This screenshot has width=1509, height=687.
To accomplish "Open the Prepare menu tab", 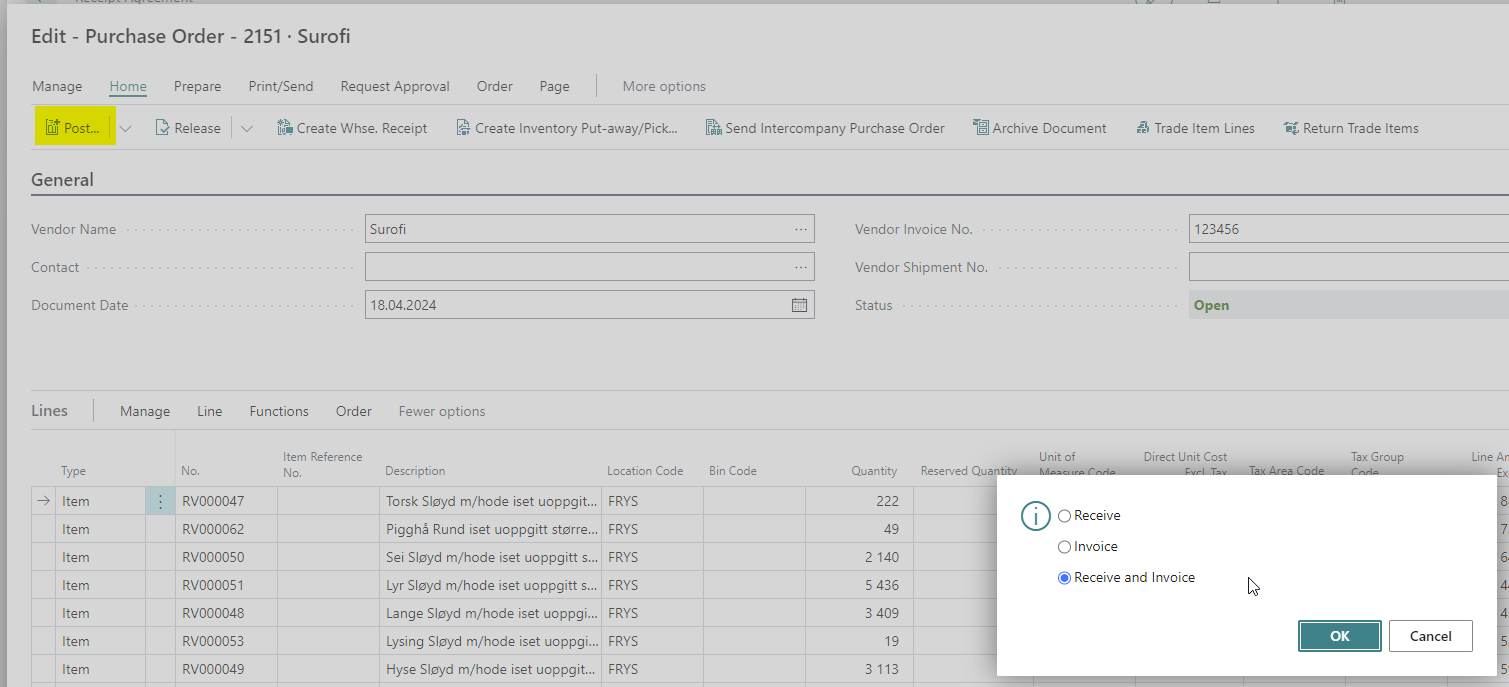I will point(197,86).
